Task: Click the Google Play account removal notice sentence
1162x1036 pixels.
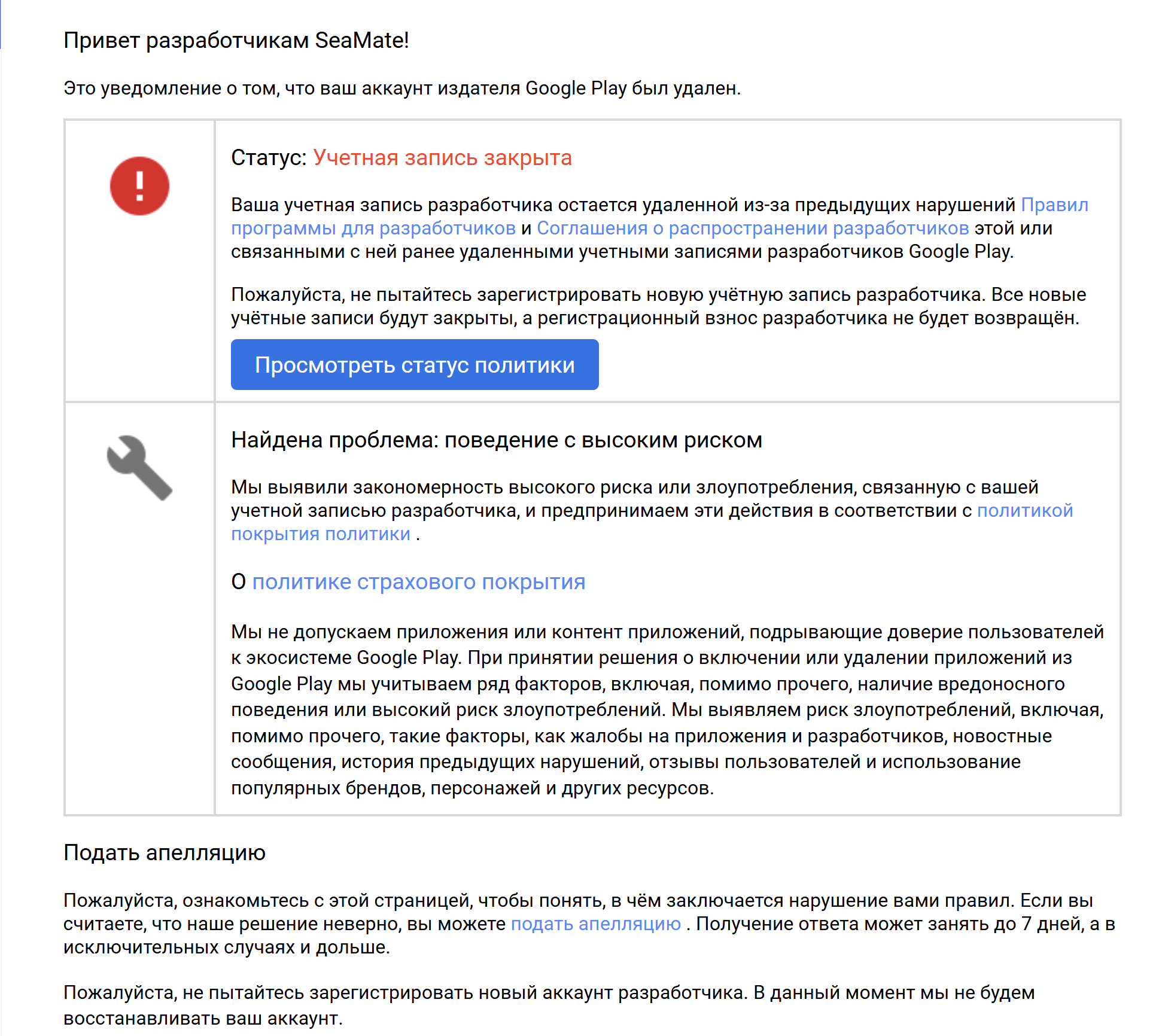Action: tap(402, 88)
